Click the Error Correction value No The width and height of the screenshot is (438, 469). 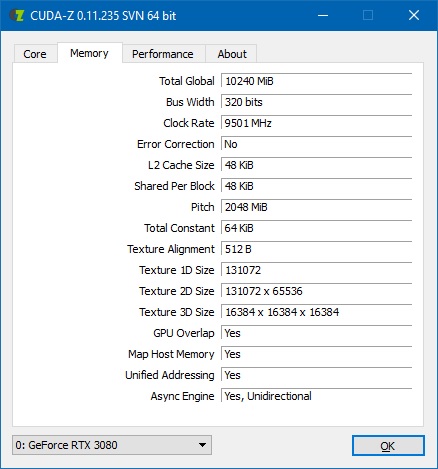pyautogui.click(x=317, y=144)
